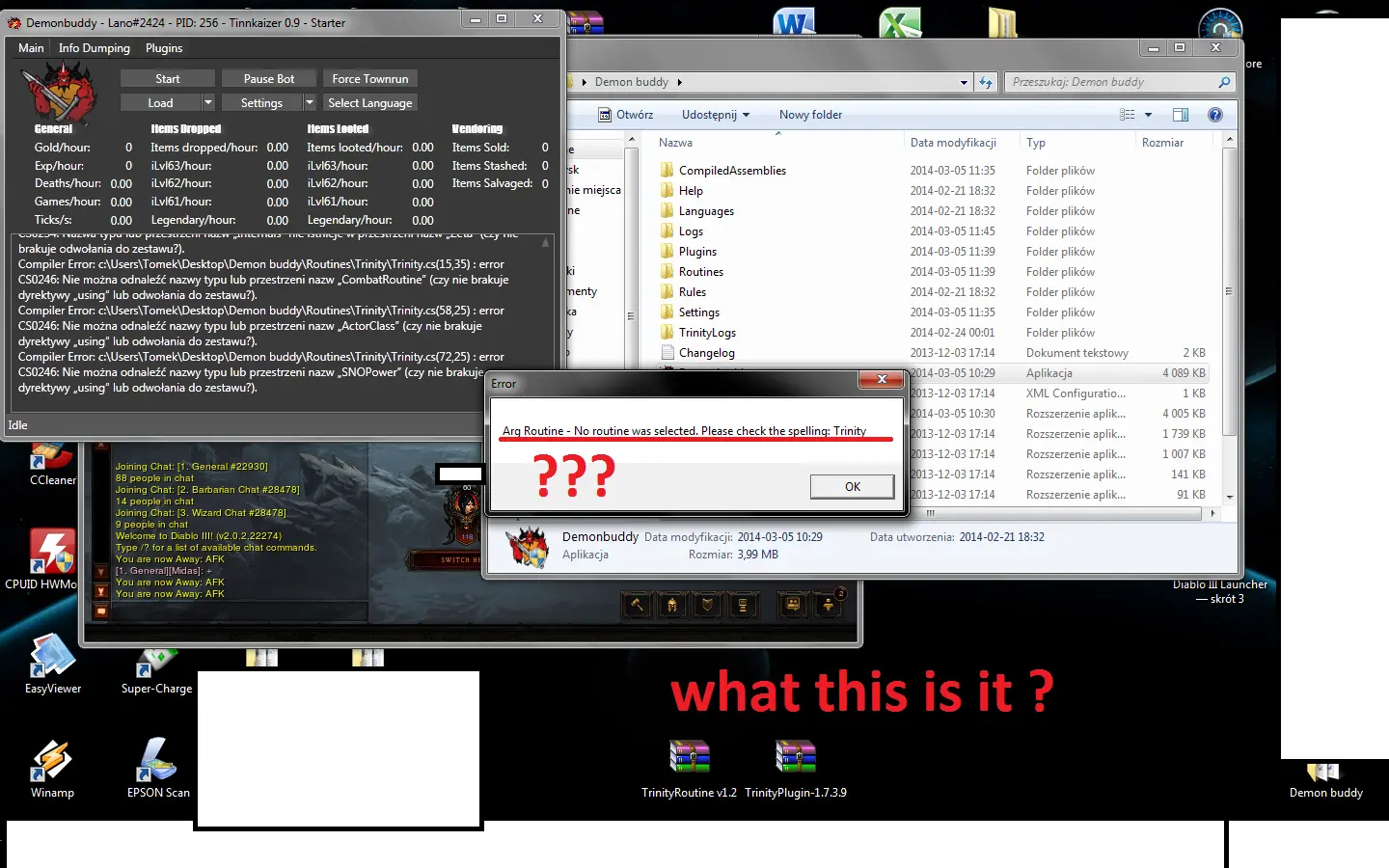Open the CPUID HWMonitor desktop icon
The width and height of the screenshot is (1389, 868).
click(52, 555)
